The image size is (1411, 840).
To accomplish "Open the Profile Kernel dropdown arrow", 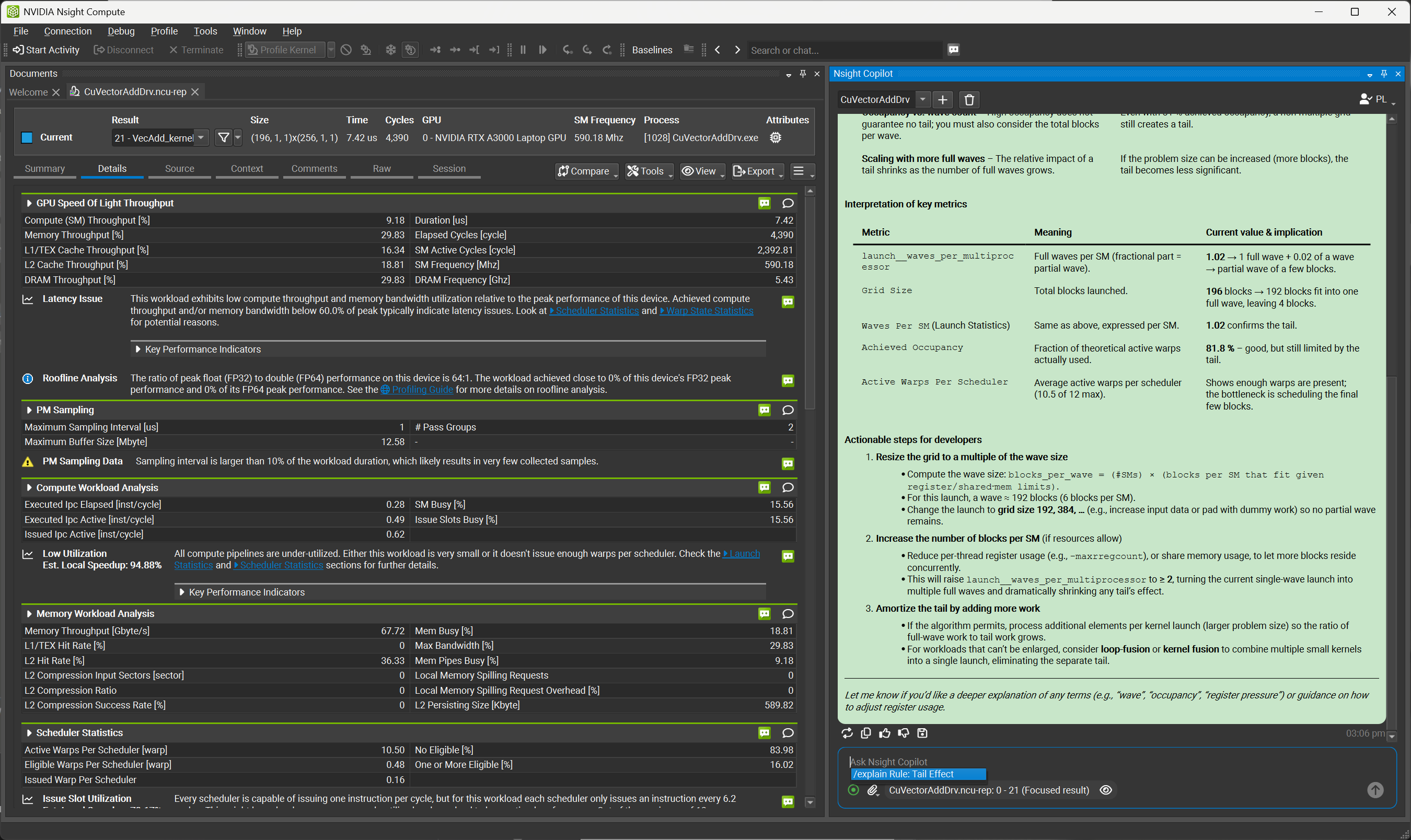I will [x=331, y=50].
